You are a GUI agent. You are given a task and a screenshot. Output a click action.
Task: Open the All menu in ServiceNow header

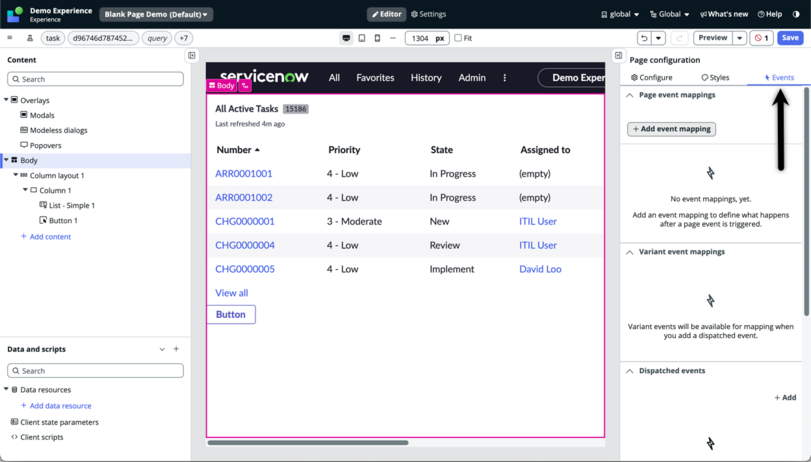[335, 78]
